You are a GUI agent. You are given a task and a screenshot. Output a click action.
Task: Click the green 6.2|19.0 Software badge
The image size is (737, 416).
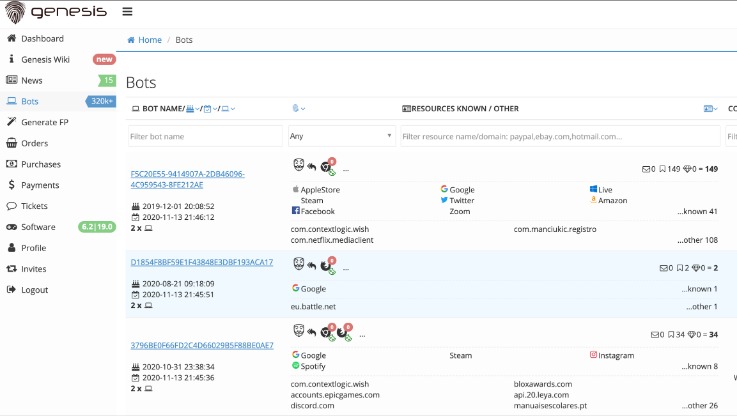[97, 227]
